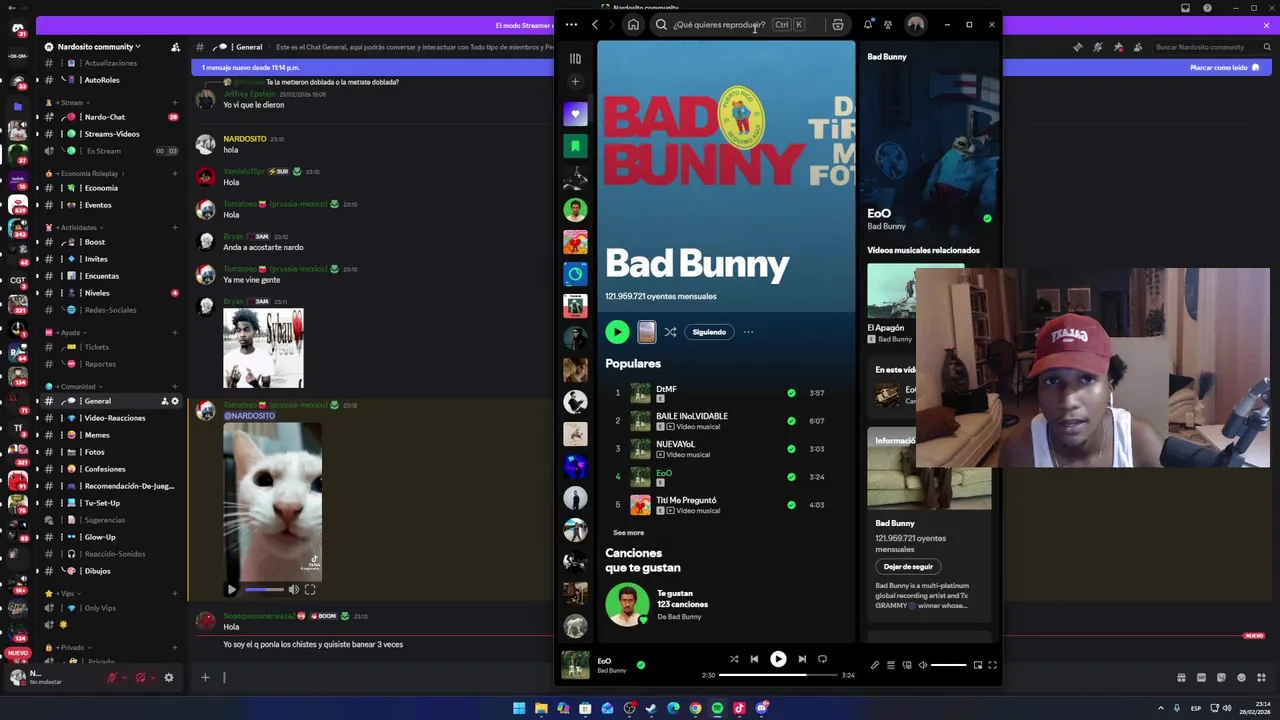Open more options dots beside Siguiendo

click(748, 332)
